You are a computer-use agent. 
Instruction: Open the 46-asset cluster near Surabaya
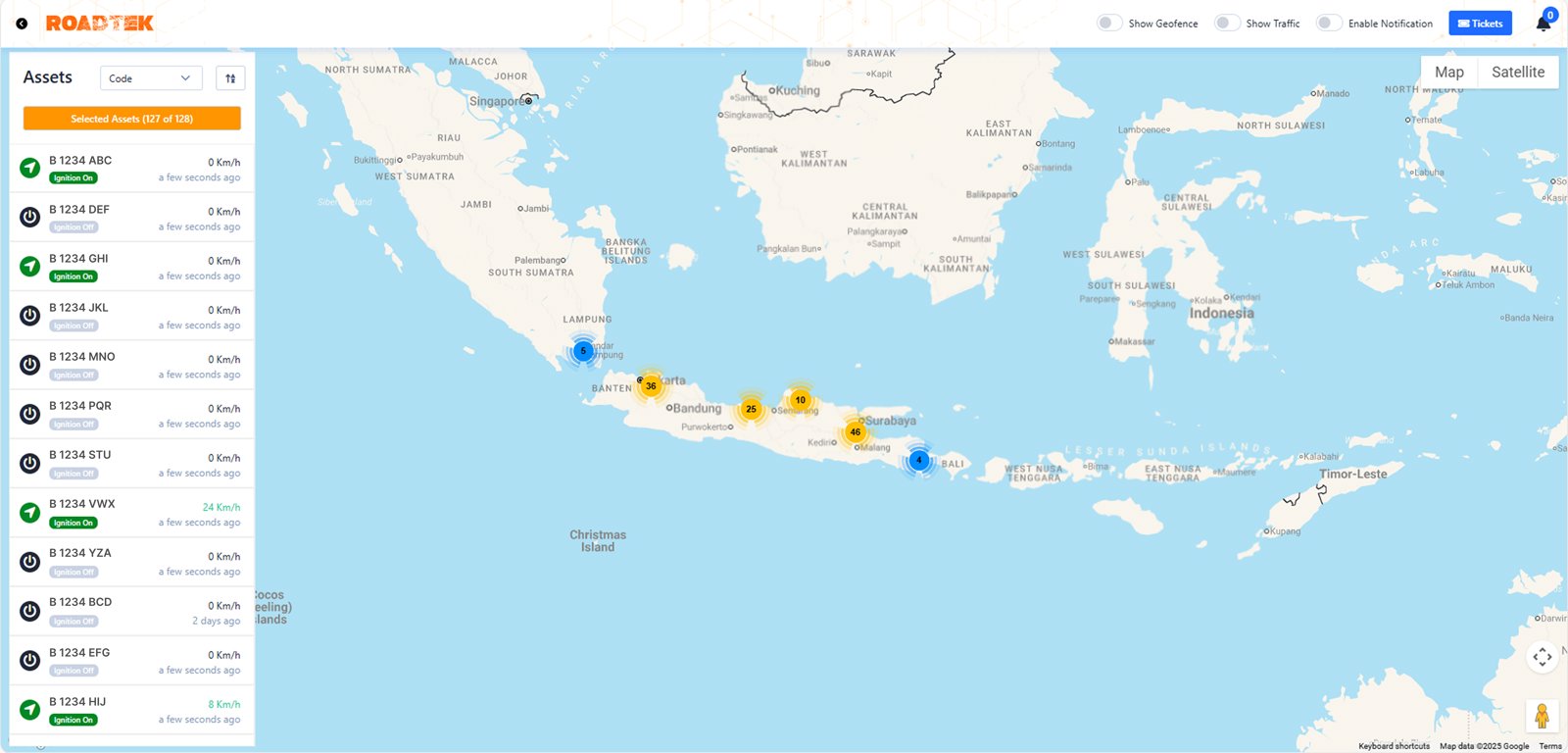click(856, 432)
